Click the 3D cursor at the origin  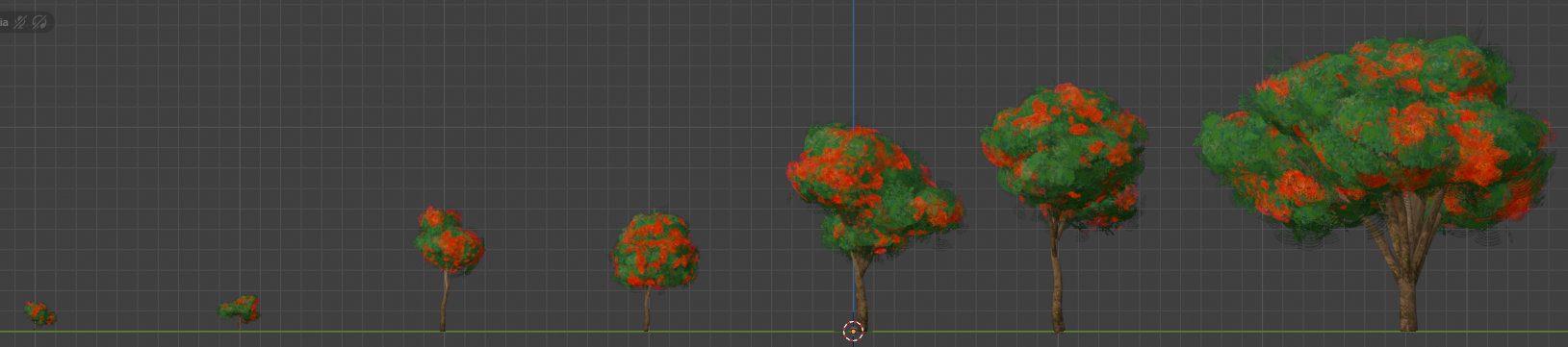[853, 331]
